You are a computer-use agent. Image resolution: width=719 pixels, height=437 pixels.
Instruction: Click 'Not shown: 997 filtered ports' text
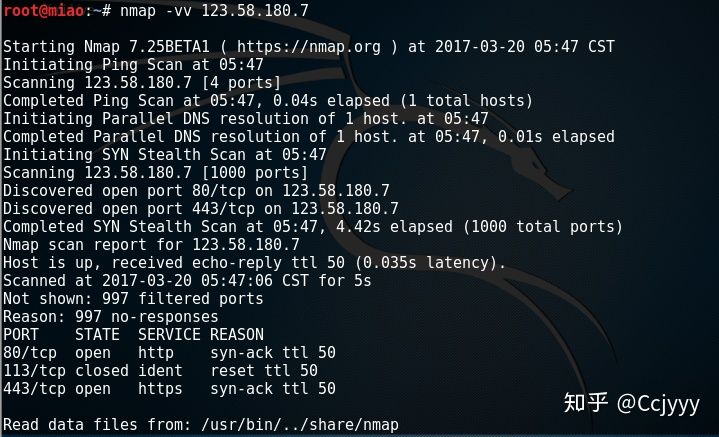(133, 299)
